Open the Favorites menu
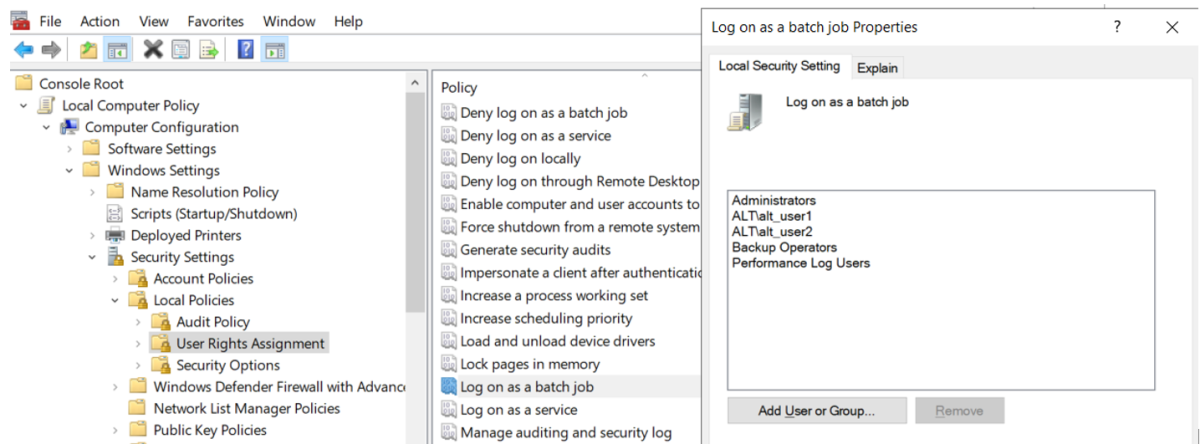 [x=215, y=21]
